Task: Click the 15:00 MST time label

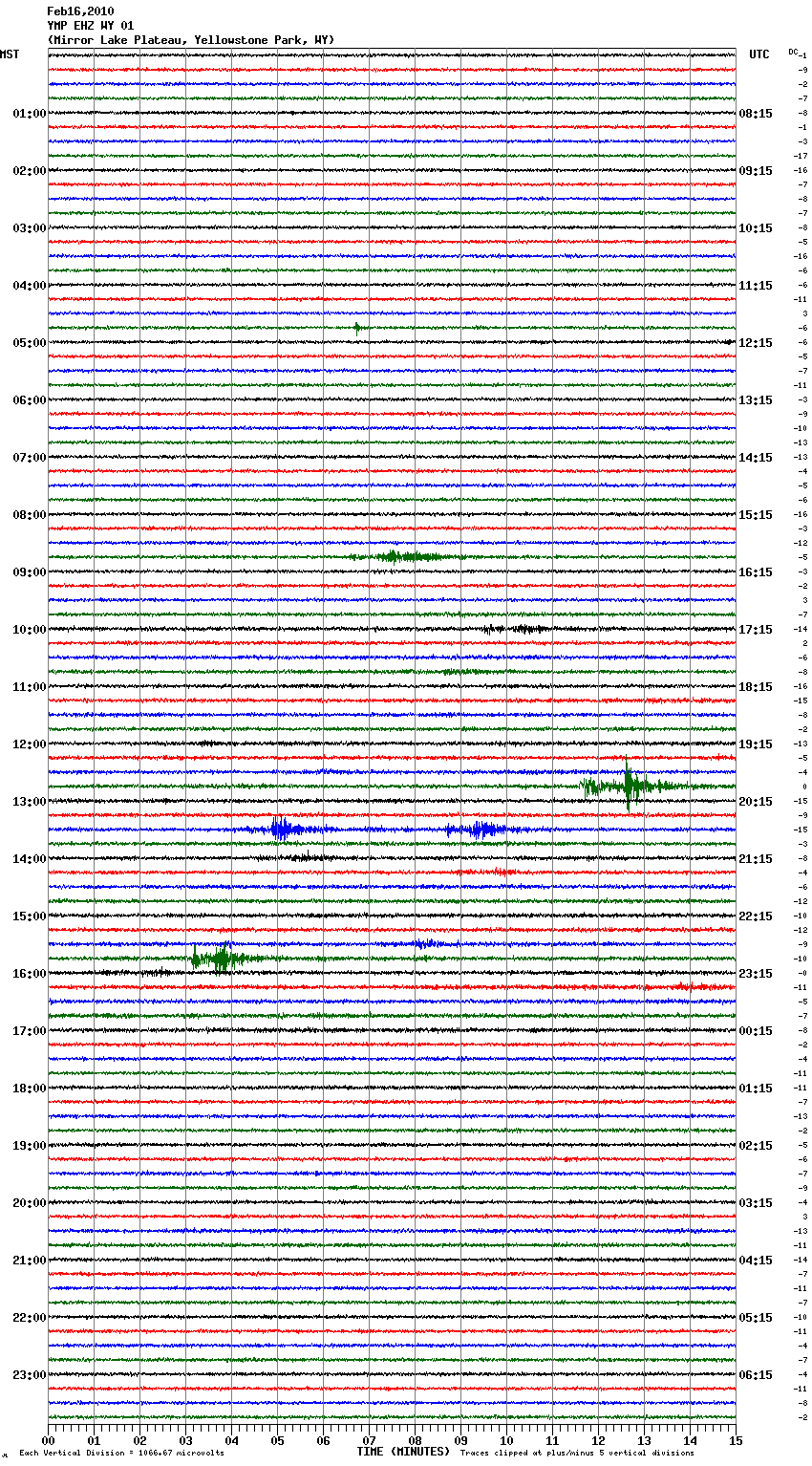Action: pos(30,916)
